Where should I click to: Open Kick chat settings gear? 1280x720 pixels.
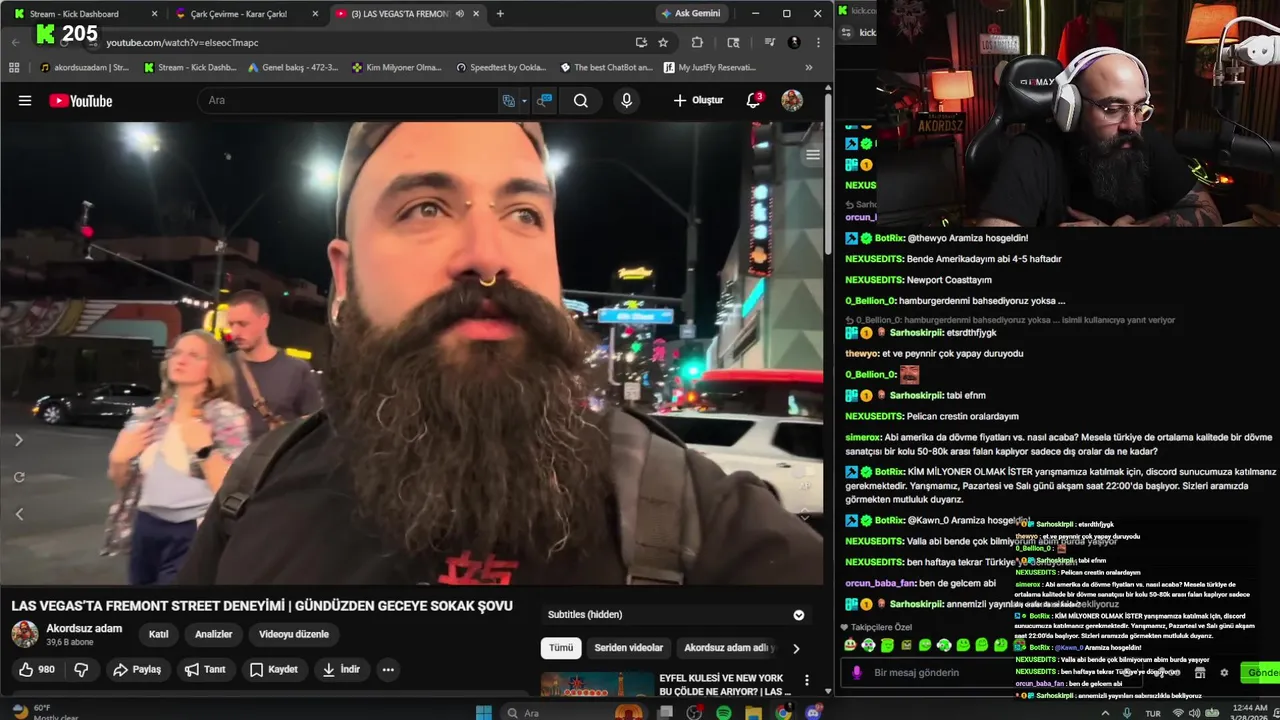coord(1224,673)
